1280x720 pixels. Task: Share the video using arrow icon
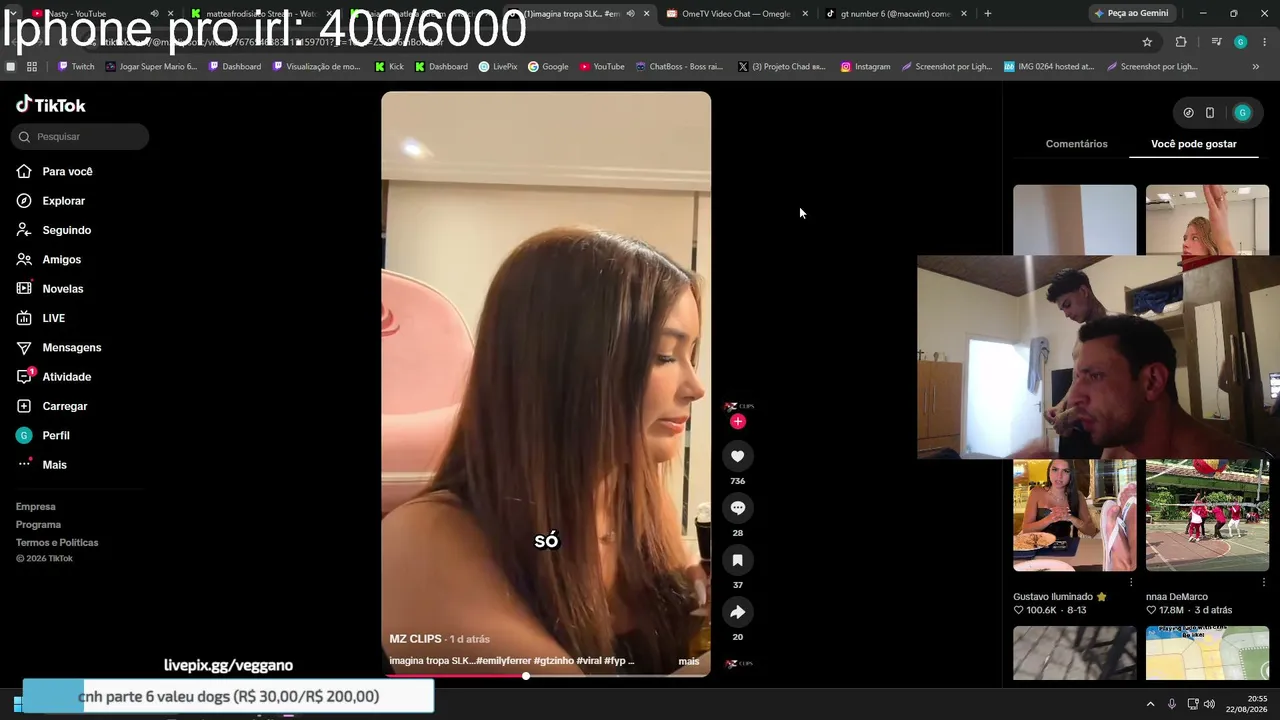pyautogui.click(x=737, y=612)
